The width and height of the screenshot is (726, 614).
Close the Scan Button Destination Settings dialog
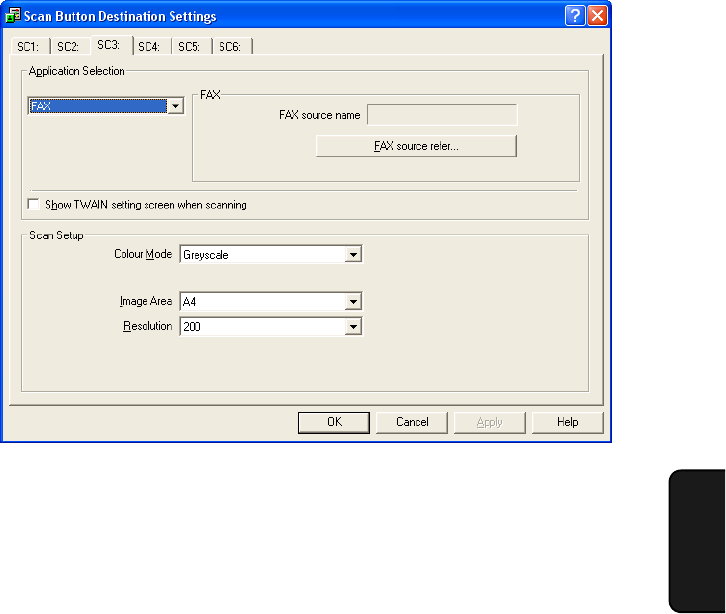click(x=597, y=16)
